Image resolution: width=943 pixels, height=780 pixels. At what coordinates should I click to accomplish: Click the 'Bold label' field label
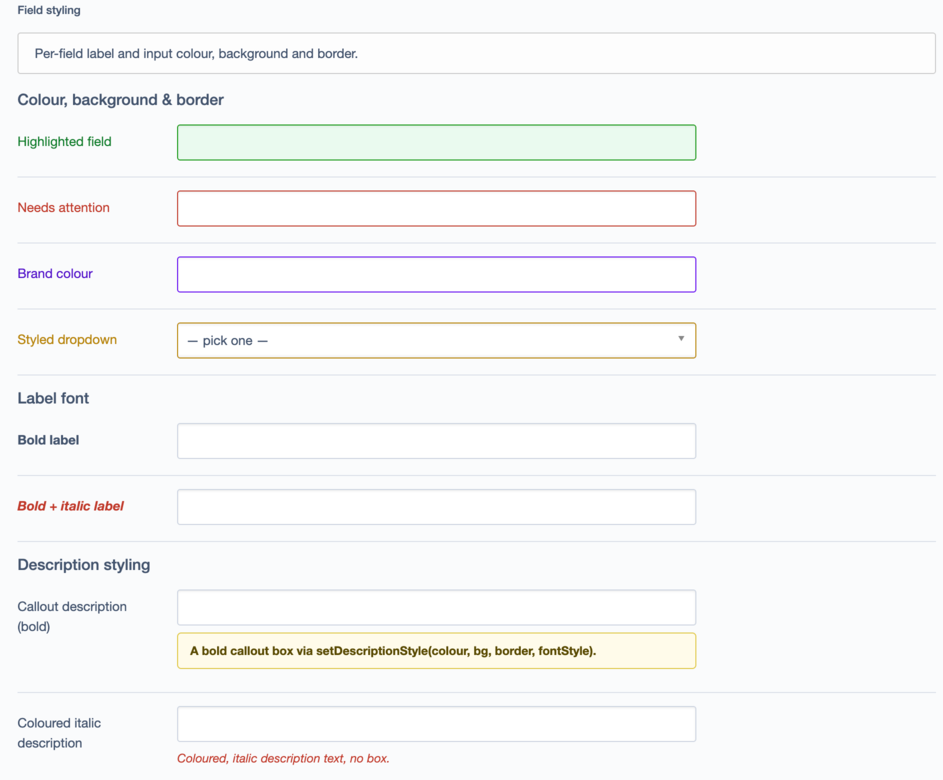[x=48, y=440]
